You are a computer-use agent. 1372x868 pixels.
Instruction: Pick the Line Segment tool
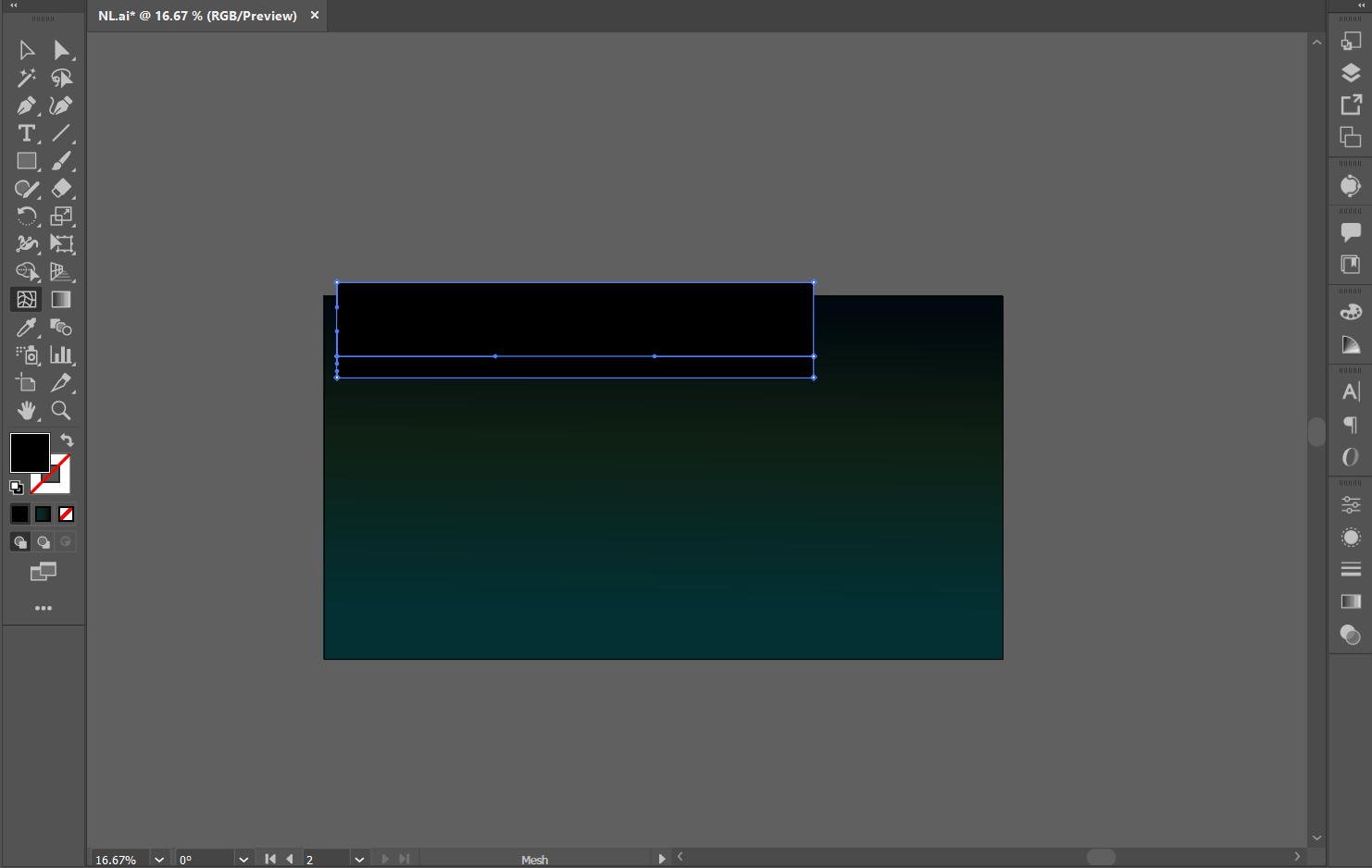pyautogui.click(x=61, y=133)
